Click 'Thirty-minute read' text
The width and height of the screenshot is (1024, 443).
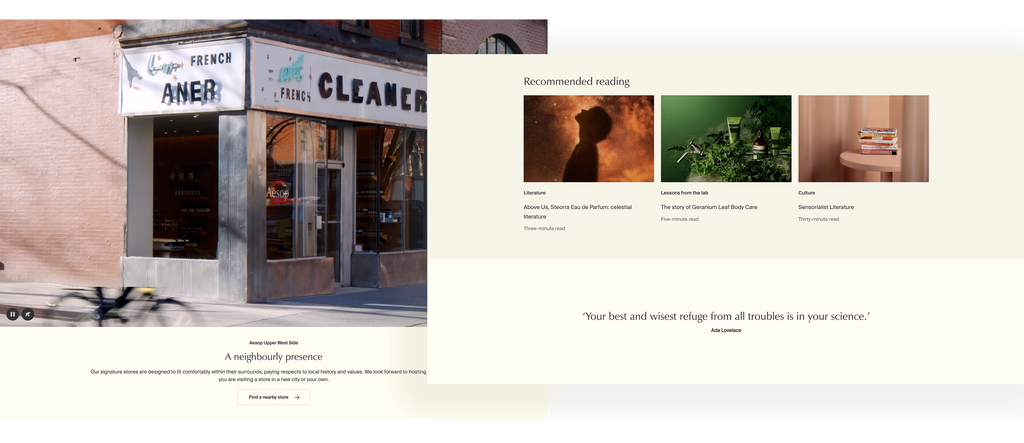coord(818,220)
